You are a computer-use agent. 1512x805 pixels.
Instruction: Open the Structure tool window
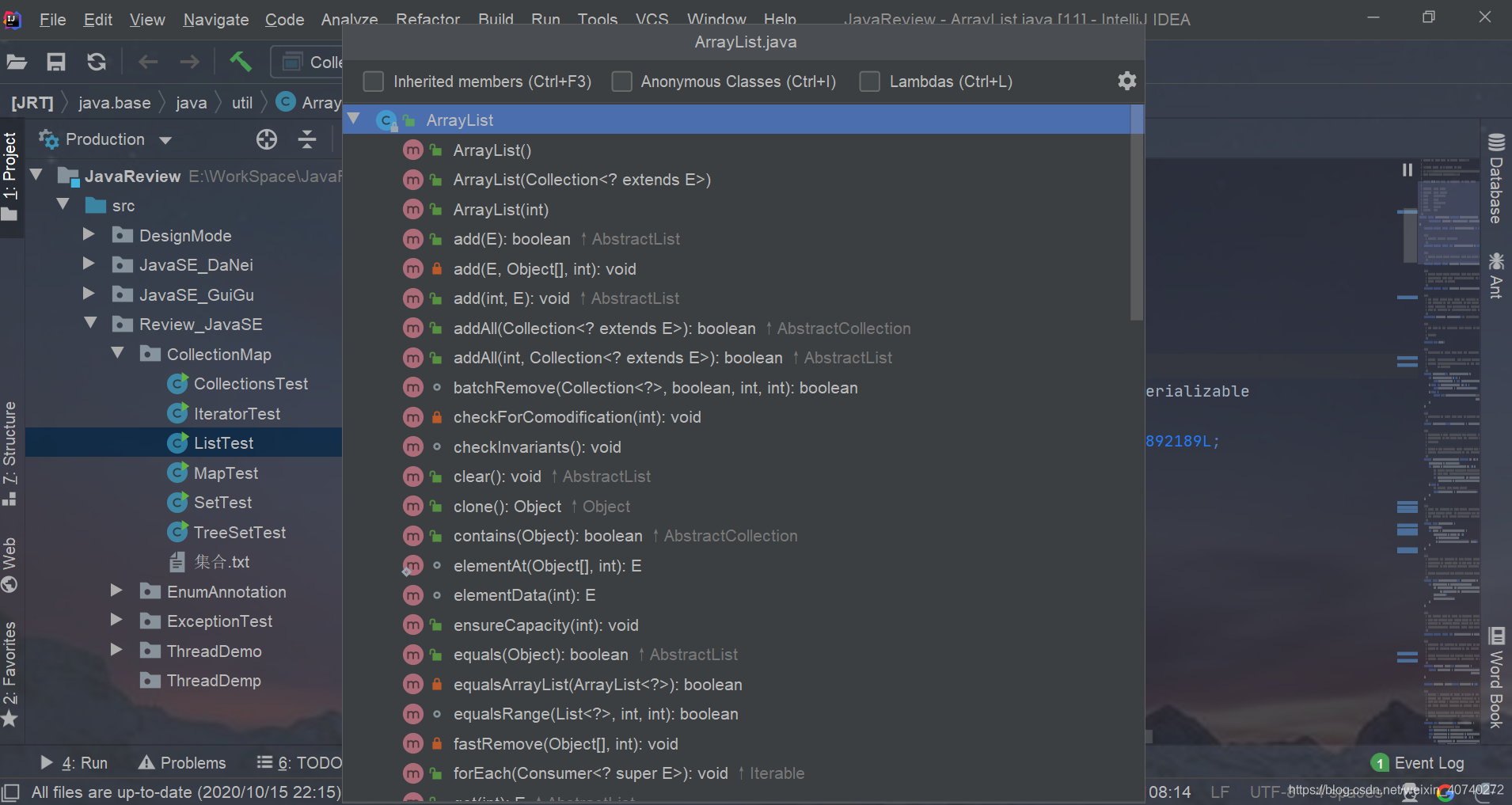pos(9,454)
